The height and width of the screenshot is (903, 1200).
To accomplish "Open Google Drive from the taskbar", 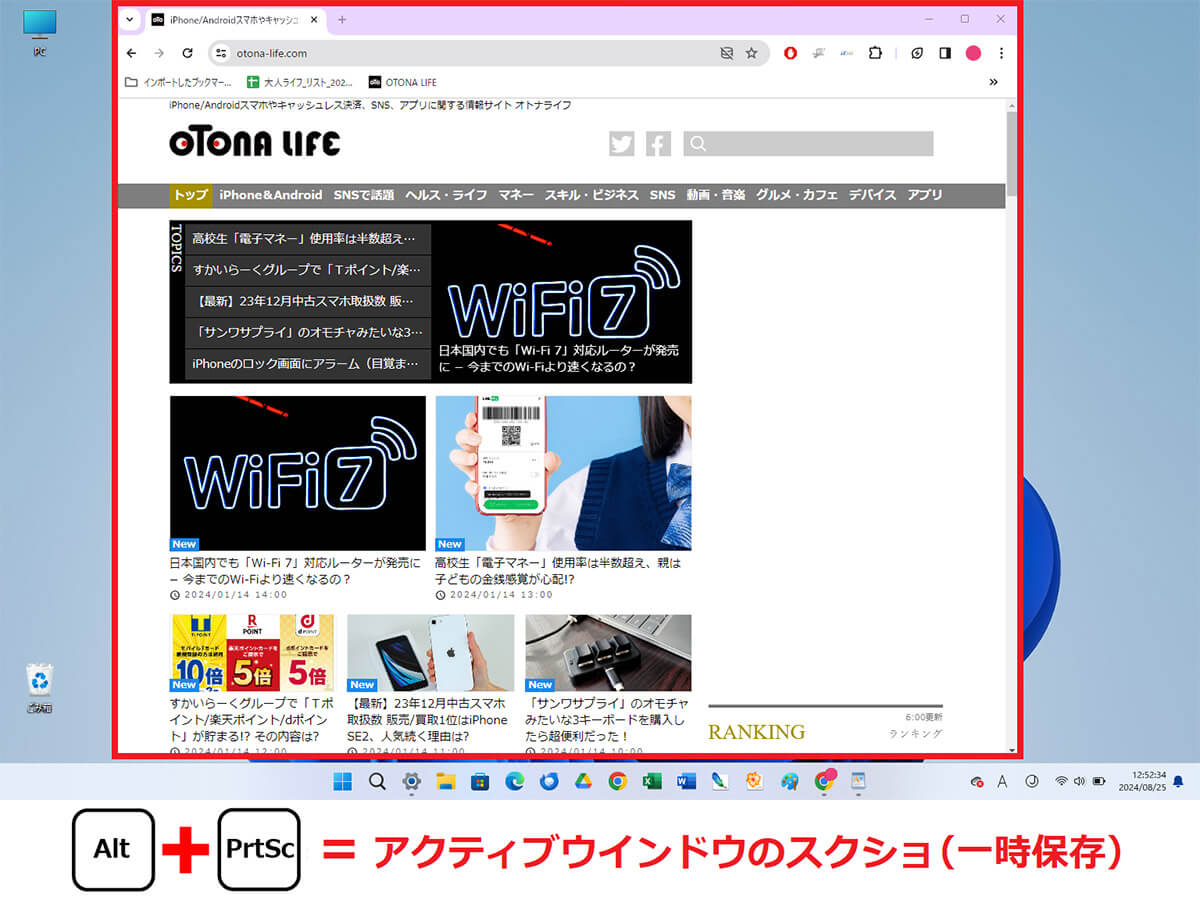I will [583, 781].
